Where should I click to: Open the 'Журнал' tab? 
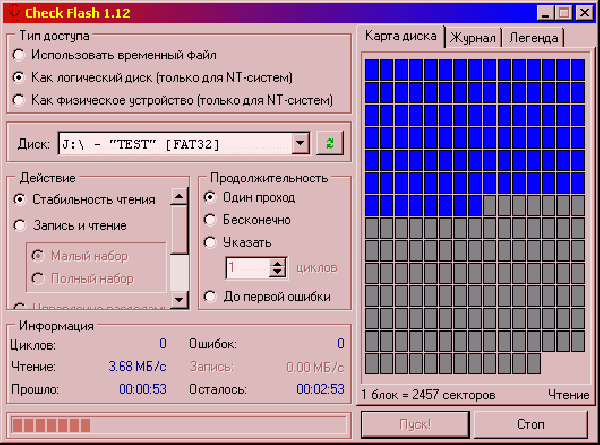pyautogui.click(x=473, y=38)
